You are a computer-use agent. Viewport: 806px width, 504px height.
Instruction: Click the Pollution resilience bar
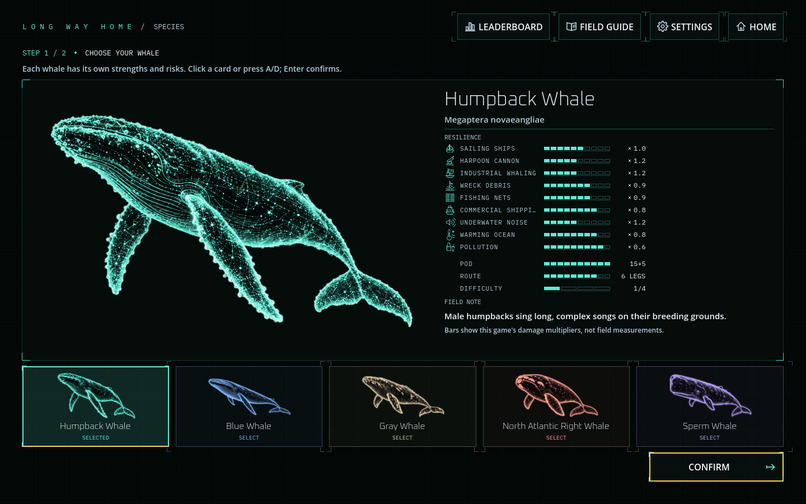(577, 247)
